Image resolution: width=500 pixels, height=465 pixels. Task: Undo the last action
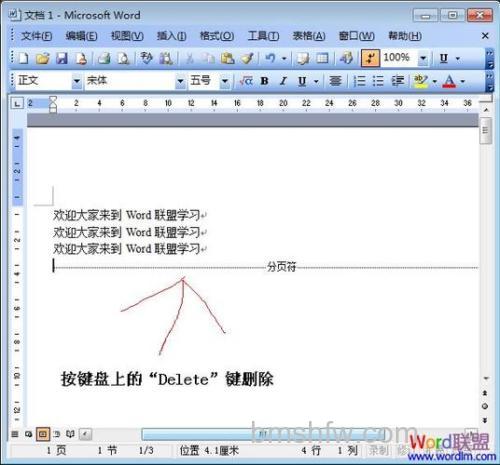tap(270, 58)
